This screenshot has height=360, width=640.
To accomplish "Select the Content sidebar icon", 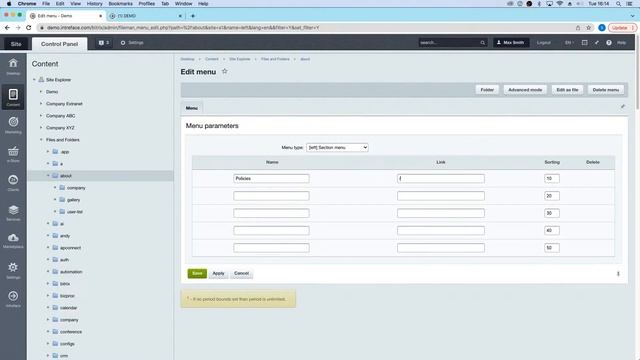I will pyautogui.click(x=13, y=97).
